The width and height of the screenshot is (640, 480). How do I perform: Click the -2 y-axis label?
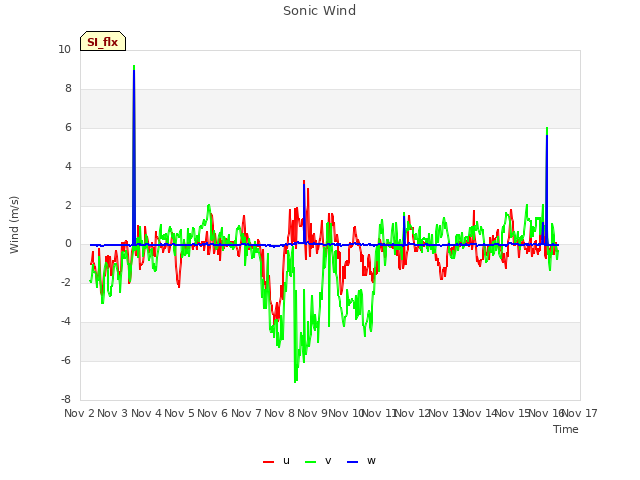point(66,282)
